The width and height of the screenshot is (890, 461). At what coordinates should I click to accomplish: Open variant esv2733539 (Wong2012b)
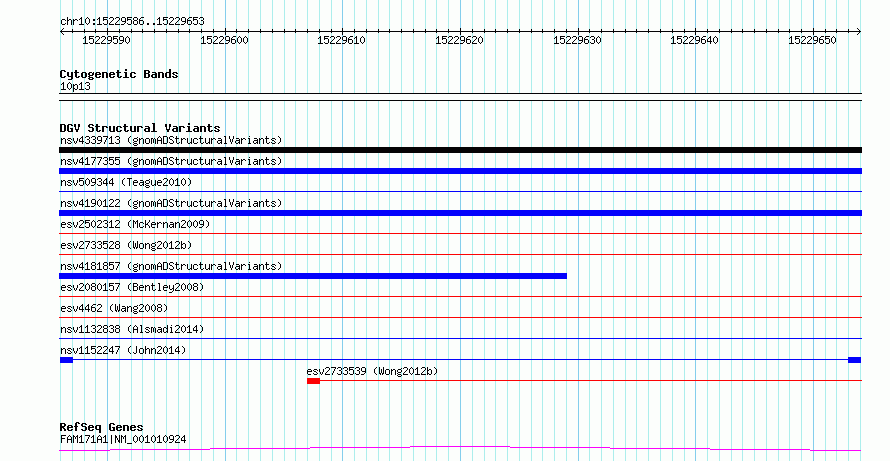372,371
